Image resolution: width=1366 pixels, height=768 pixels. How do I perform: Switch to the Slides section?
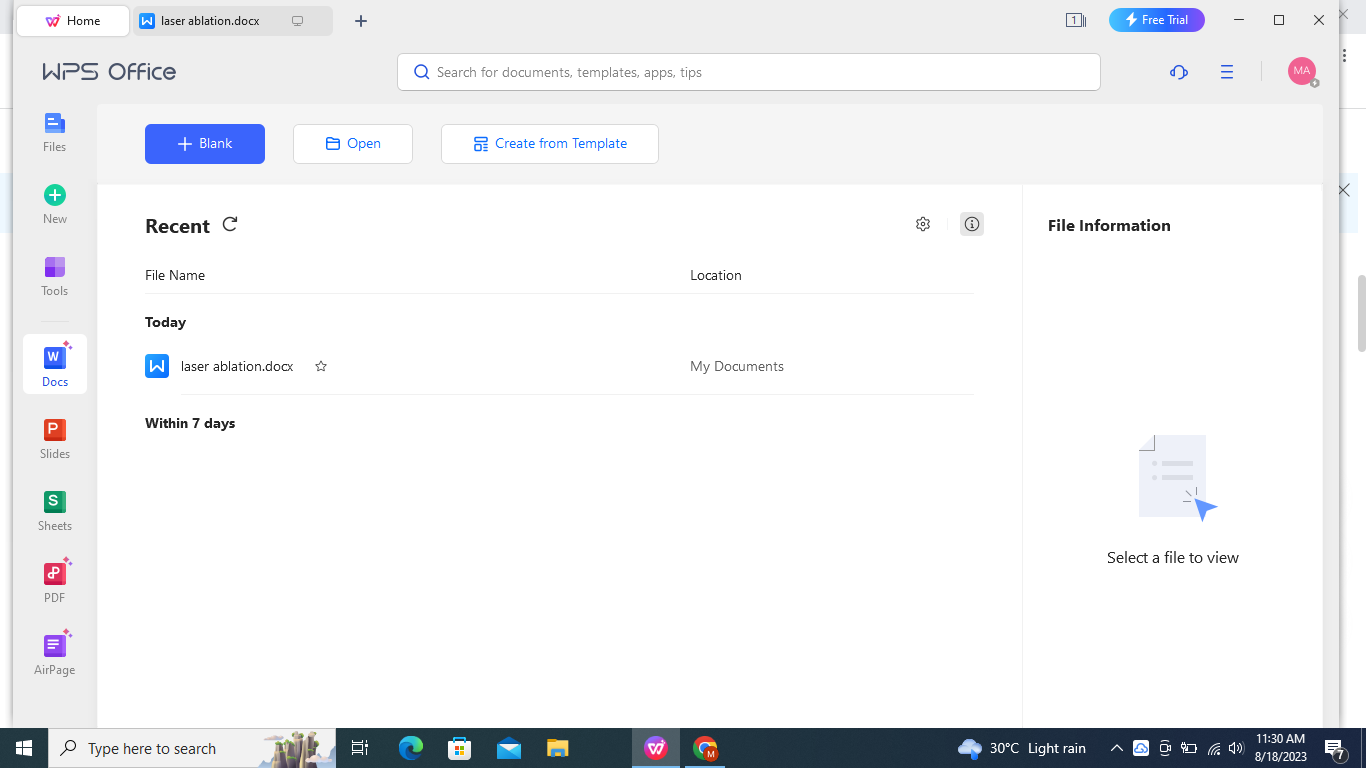tap(54, 437)
